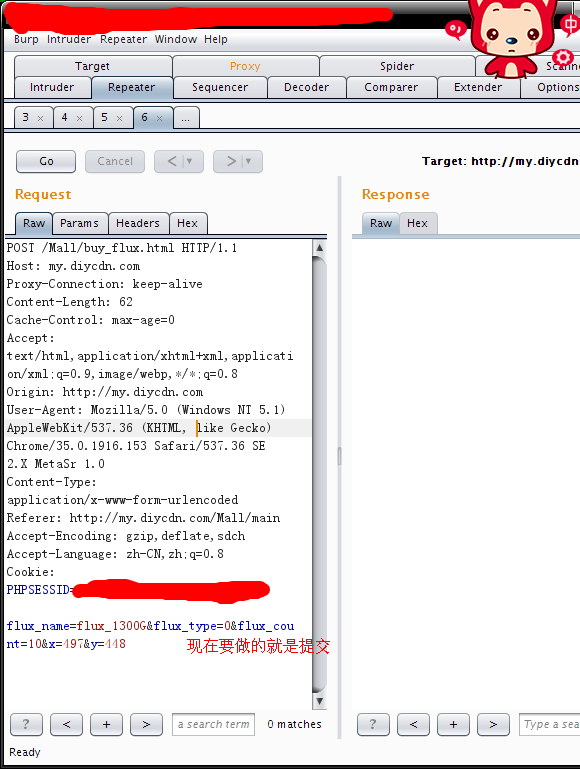Click the POST /Mall/buy_flux.html request line
580x769 pixels.
coord(122,248)
